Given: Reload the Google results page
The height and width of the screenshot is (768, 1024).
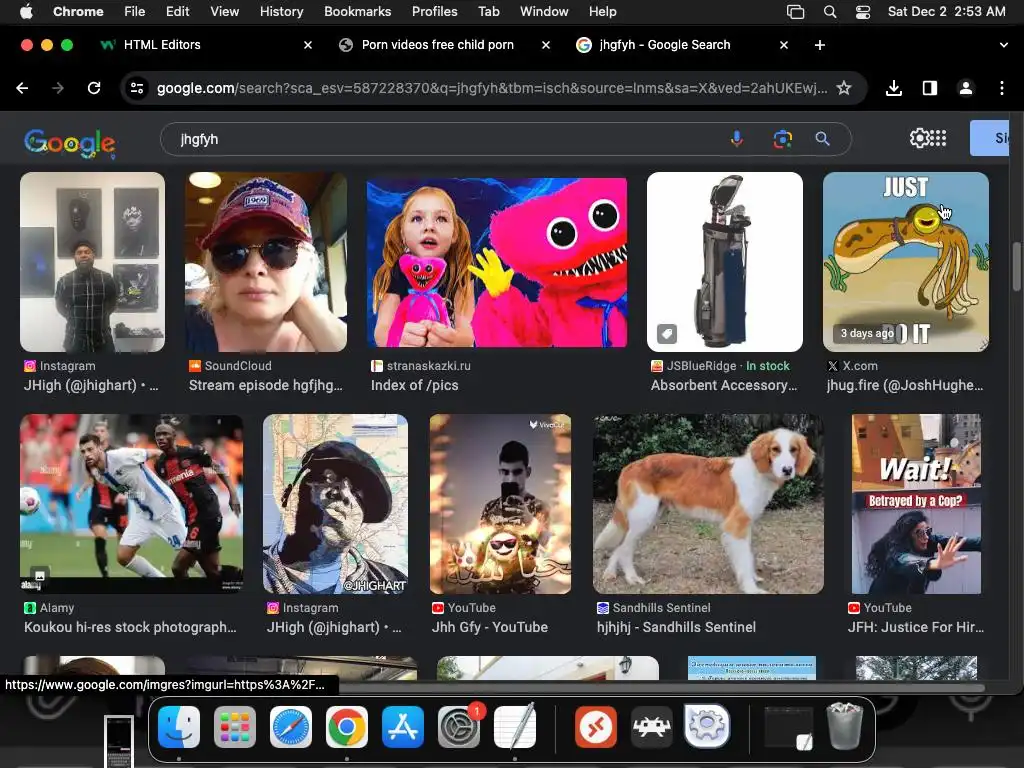Looking at the screenshot, I should [x=94, y=88].
